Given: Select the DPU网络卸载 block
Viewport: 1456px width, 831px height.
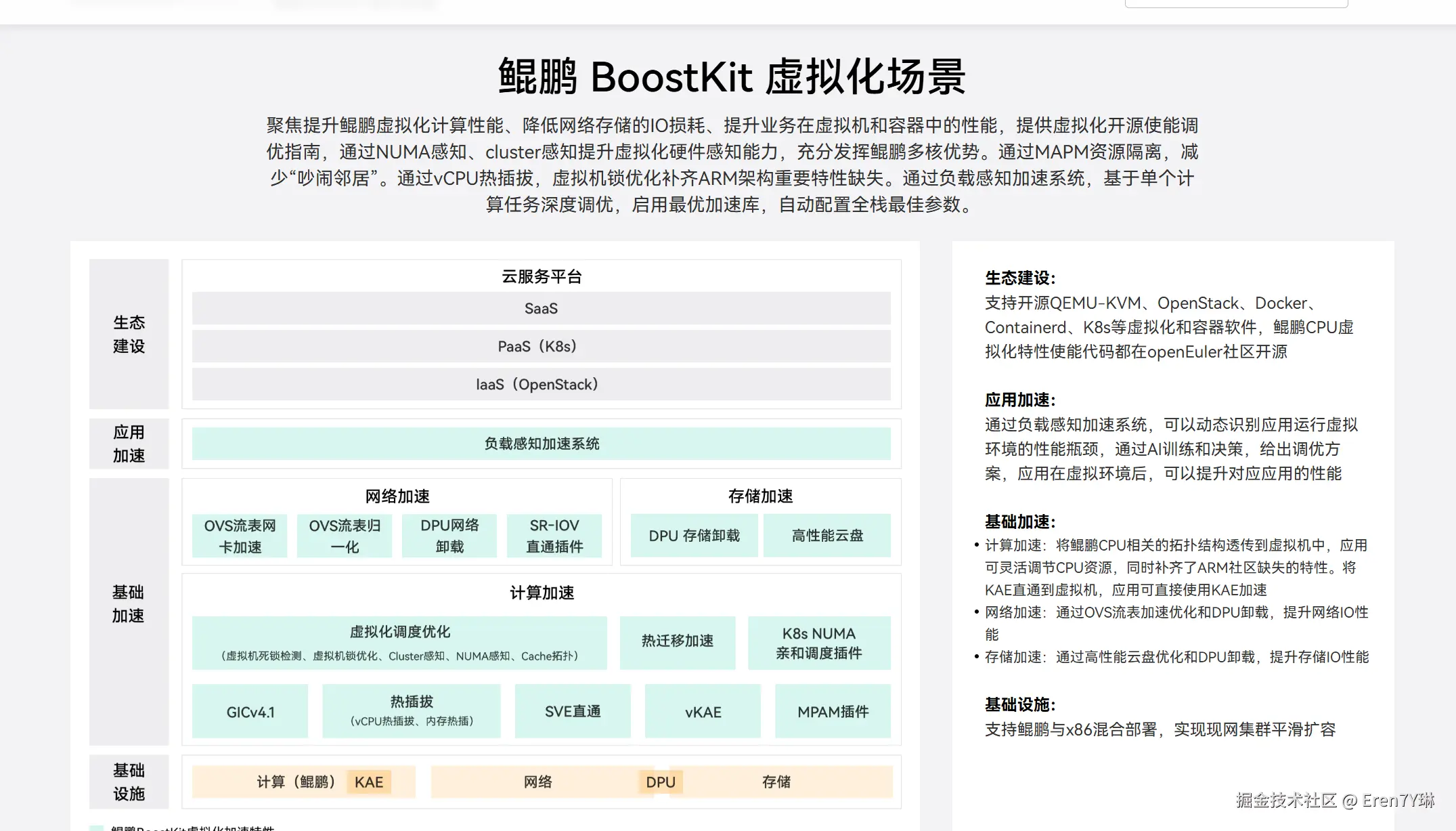Looking at the screenshot, I should [x=449, y=536].
